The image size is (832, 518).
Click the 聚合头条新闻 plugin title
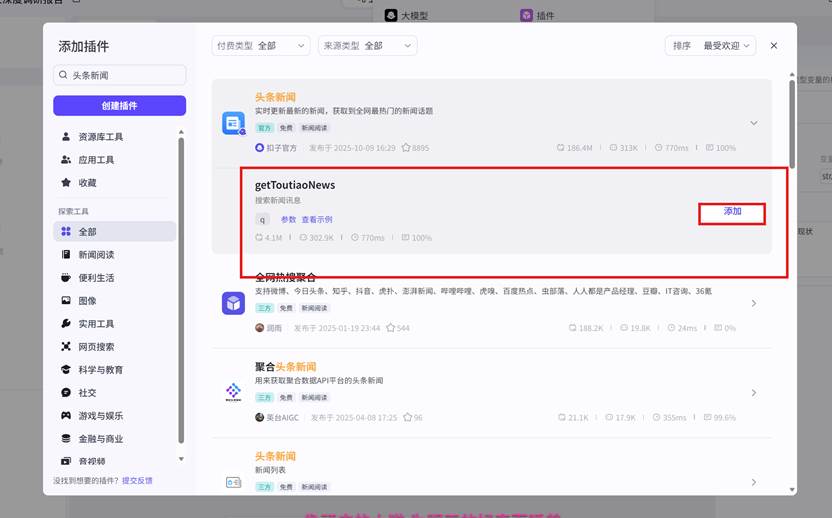tap(285, 366)
